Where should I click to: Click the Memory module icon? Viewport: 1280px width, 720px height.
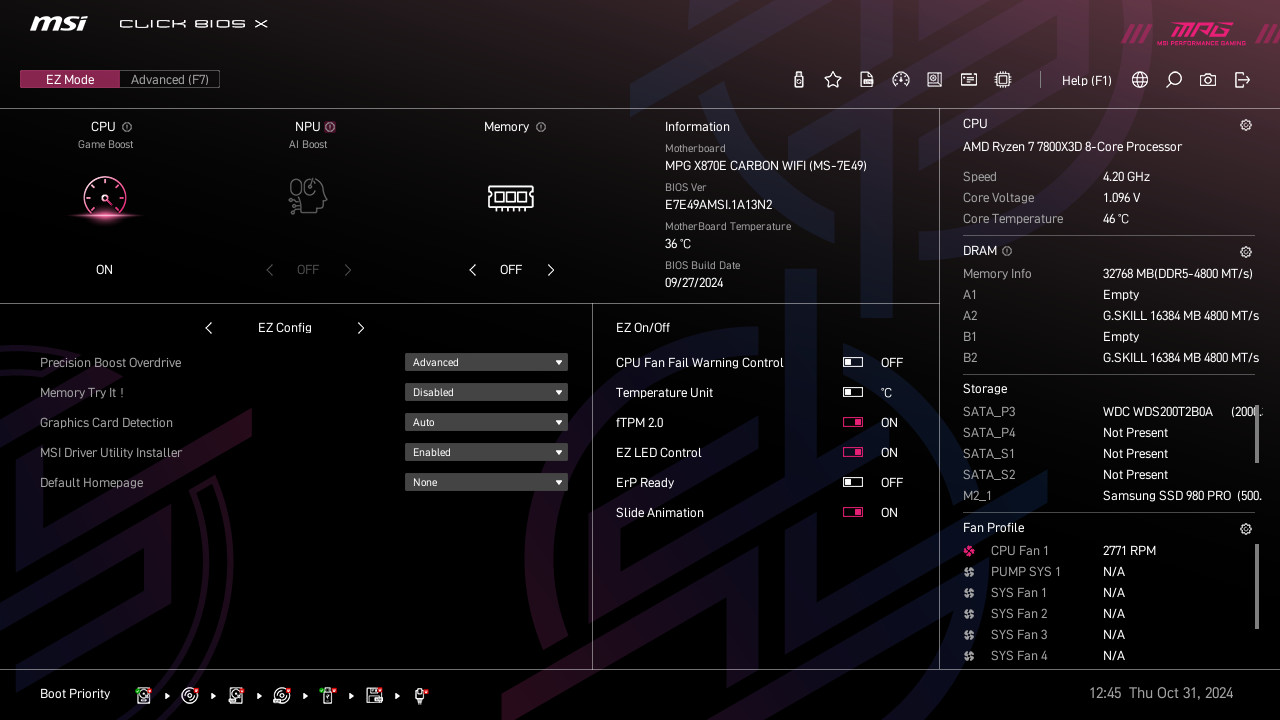point(511,197)
